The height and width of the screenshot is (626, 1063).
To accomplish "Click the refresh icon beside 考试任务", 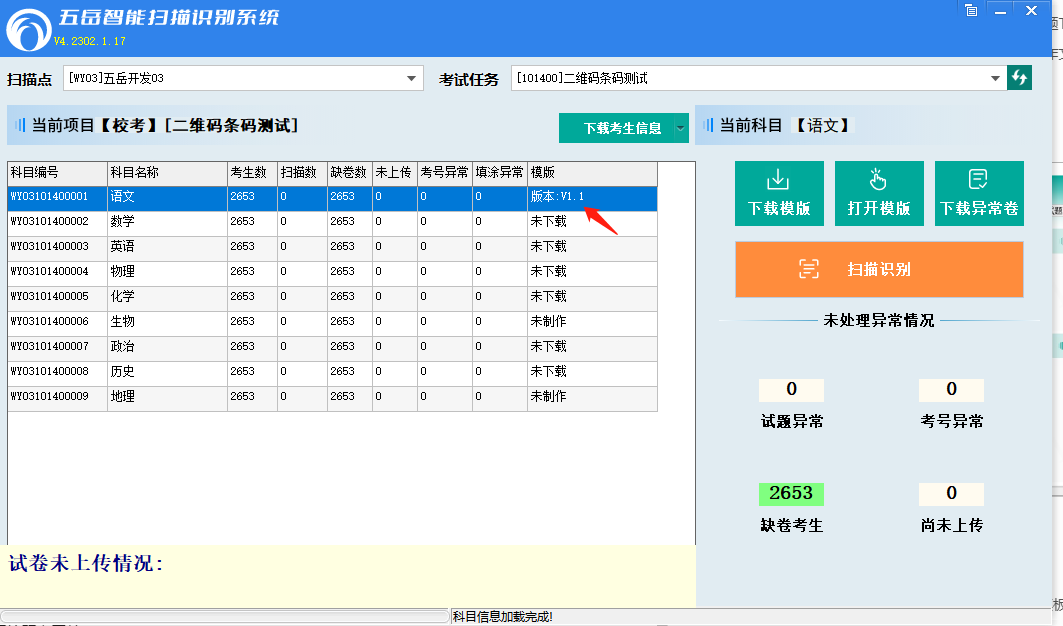I will point(1019,78).
